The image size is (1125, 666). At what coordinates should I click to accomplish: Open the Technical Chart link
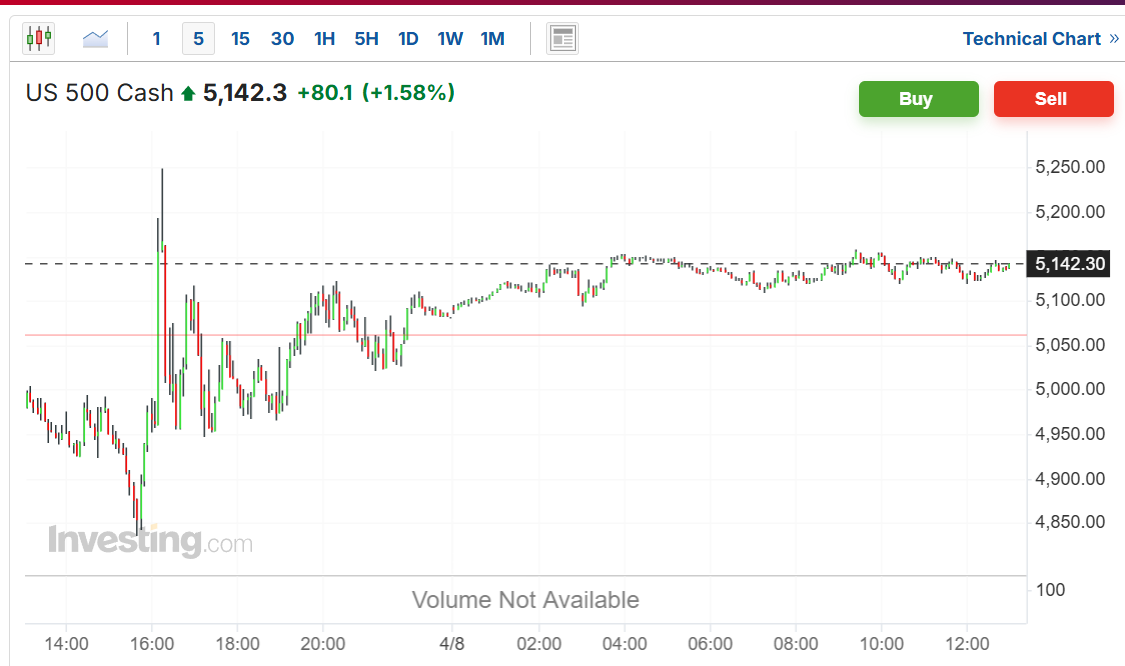[1032, 39]
